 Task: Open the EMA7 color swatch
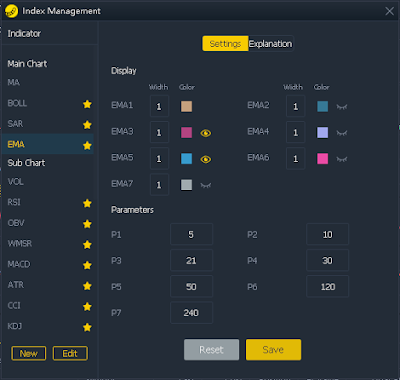click(x=186, y=185)
